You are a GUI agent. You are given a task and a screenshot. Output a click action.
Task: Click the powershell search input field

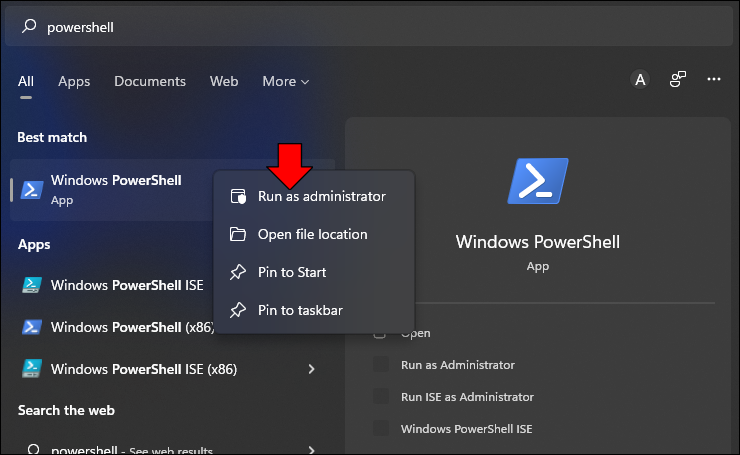coord(369,26)
